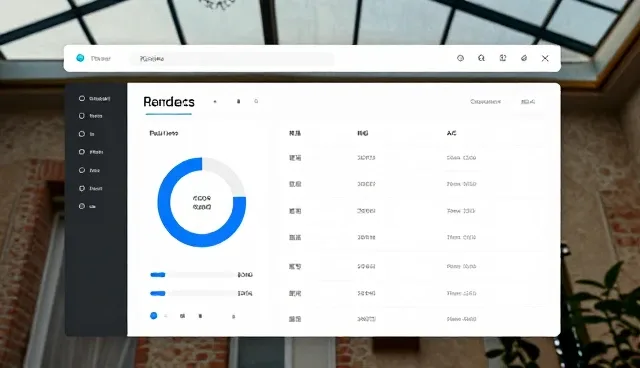Click the lower blue progress bar
The width and height of the screenshot is (640, 368).
[158, 293]
